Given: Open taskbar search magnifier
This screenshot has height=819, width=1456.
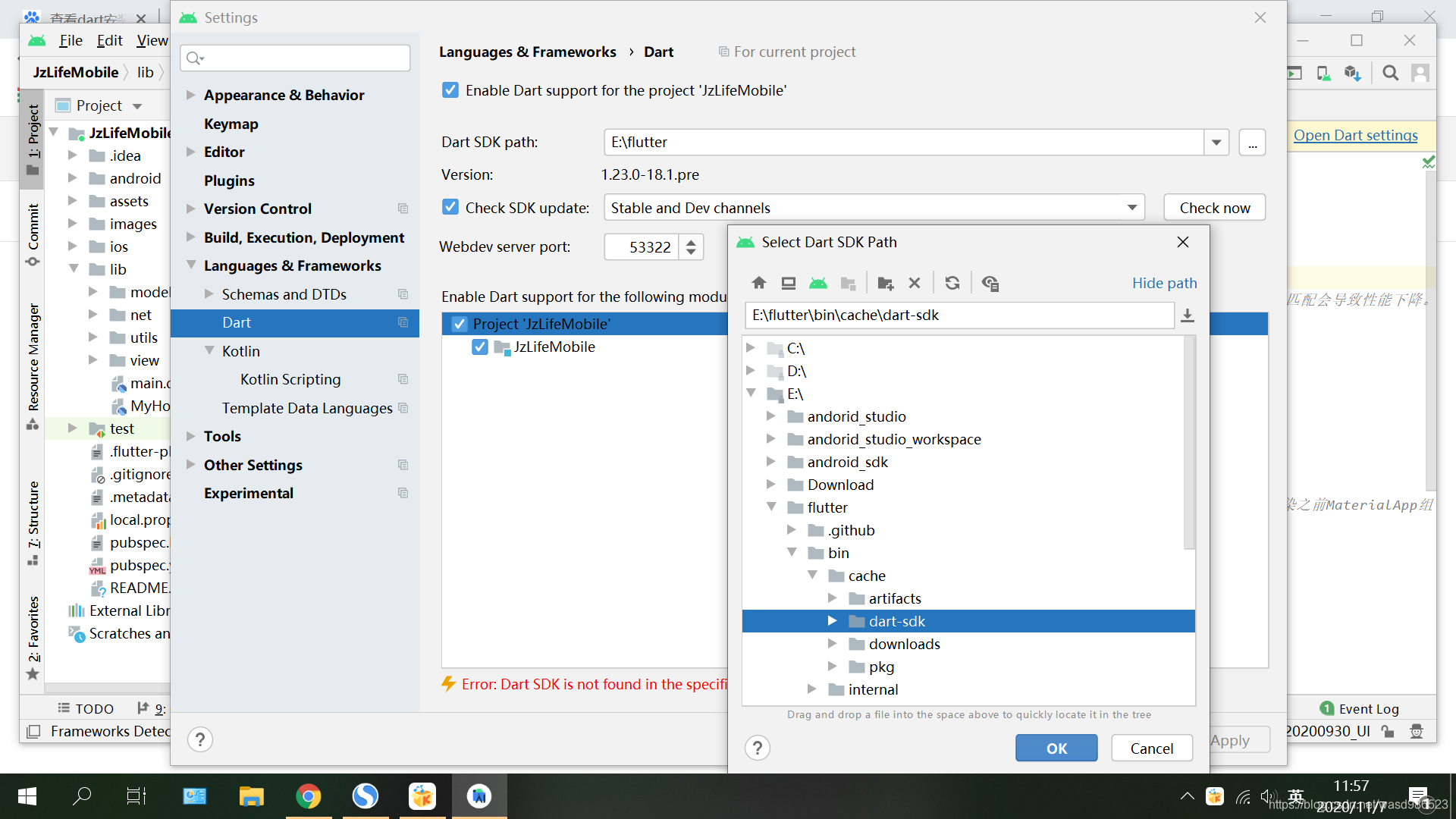Looking at the screenshot, I should (x=82, y=796).
